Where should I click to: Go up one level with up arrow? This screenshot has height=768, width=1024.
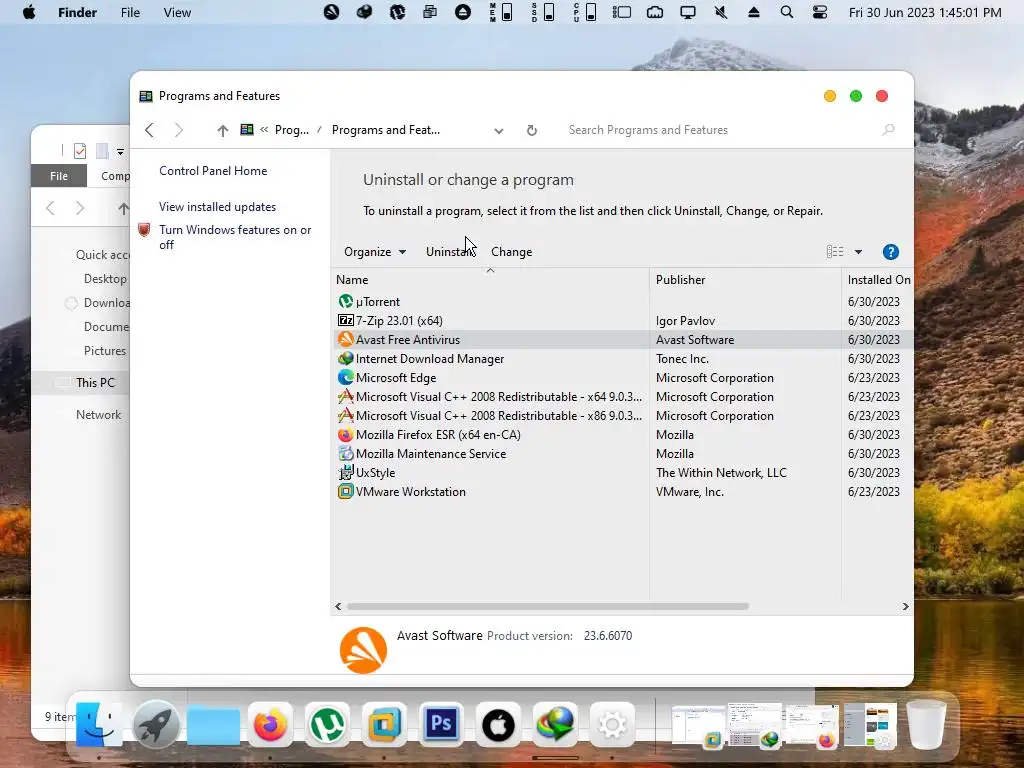point(223,130)
